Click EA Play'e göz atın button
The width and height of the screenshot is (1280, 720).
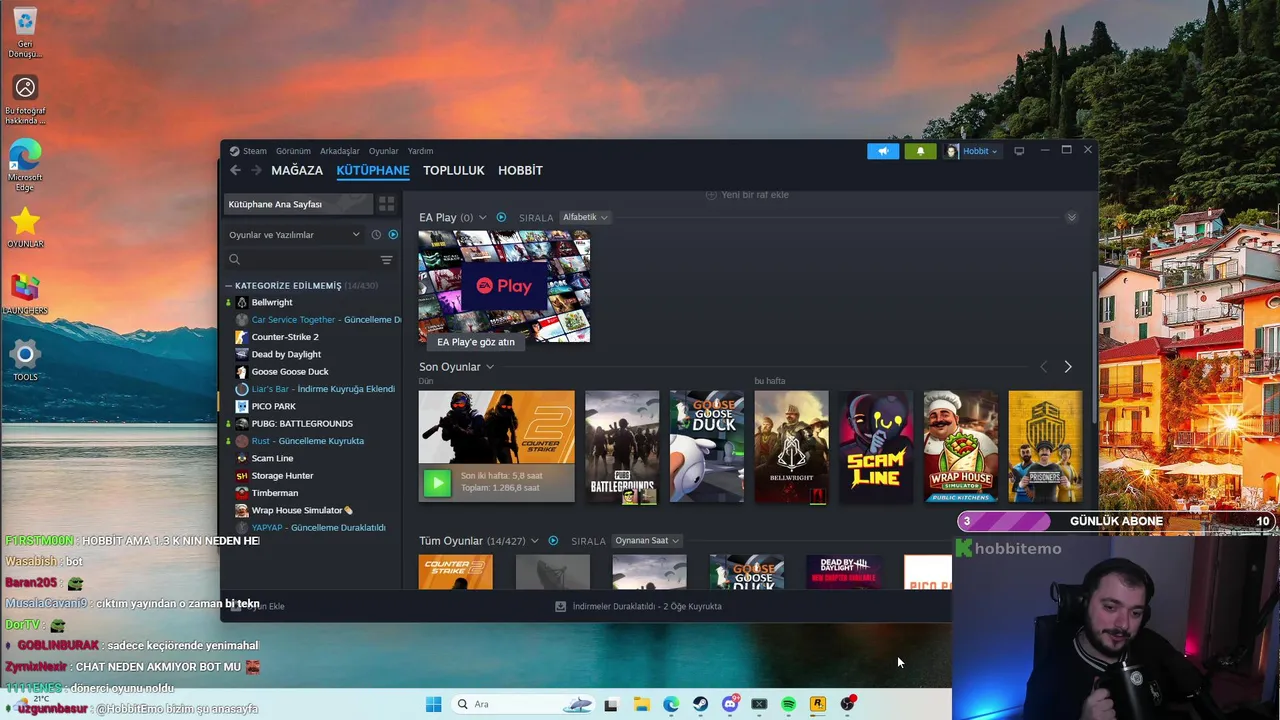[x=476, y=342]
